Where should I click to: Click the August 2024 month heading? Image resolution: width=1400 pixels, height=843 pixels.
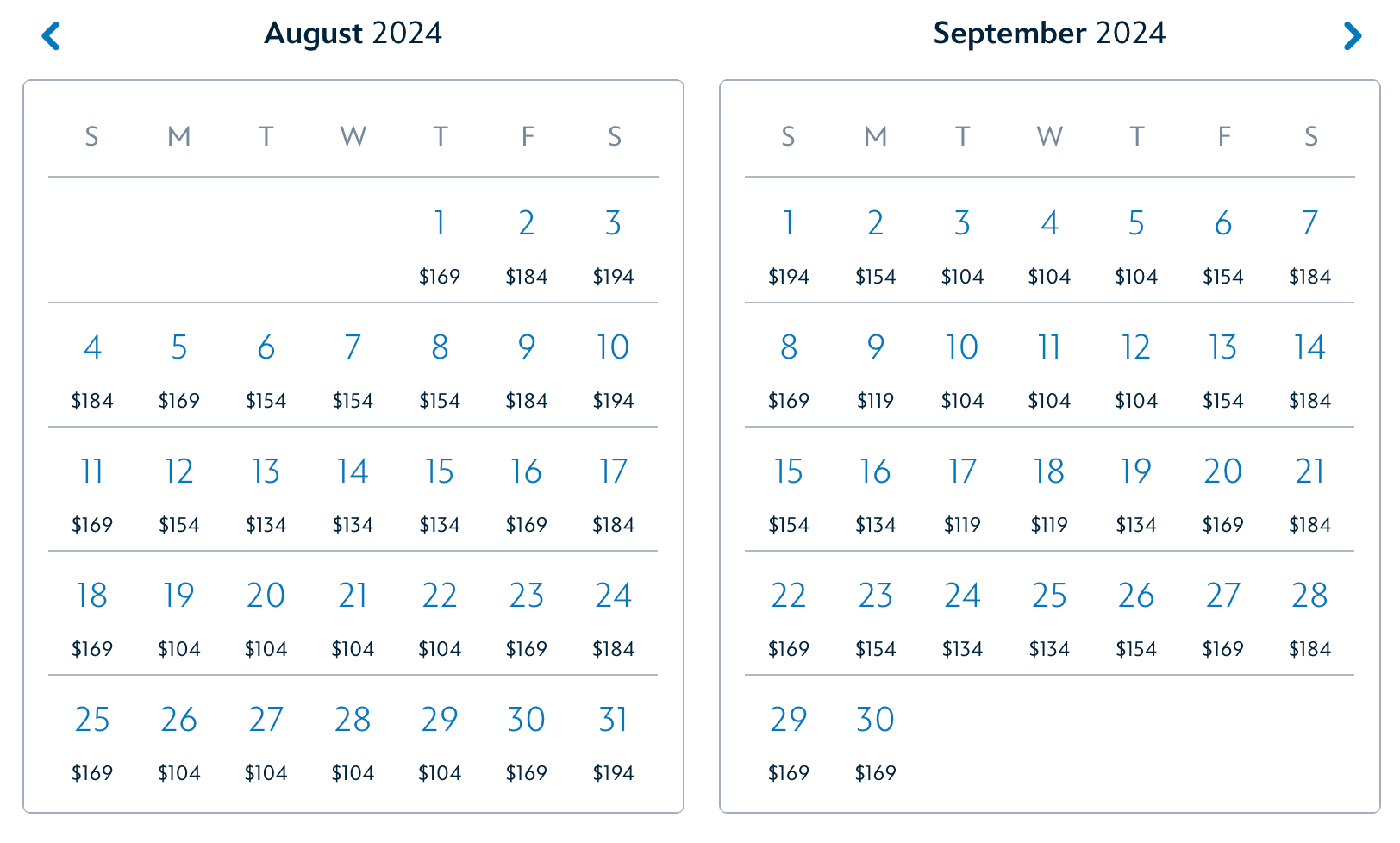pos(353,34)
